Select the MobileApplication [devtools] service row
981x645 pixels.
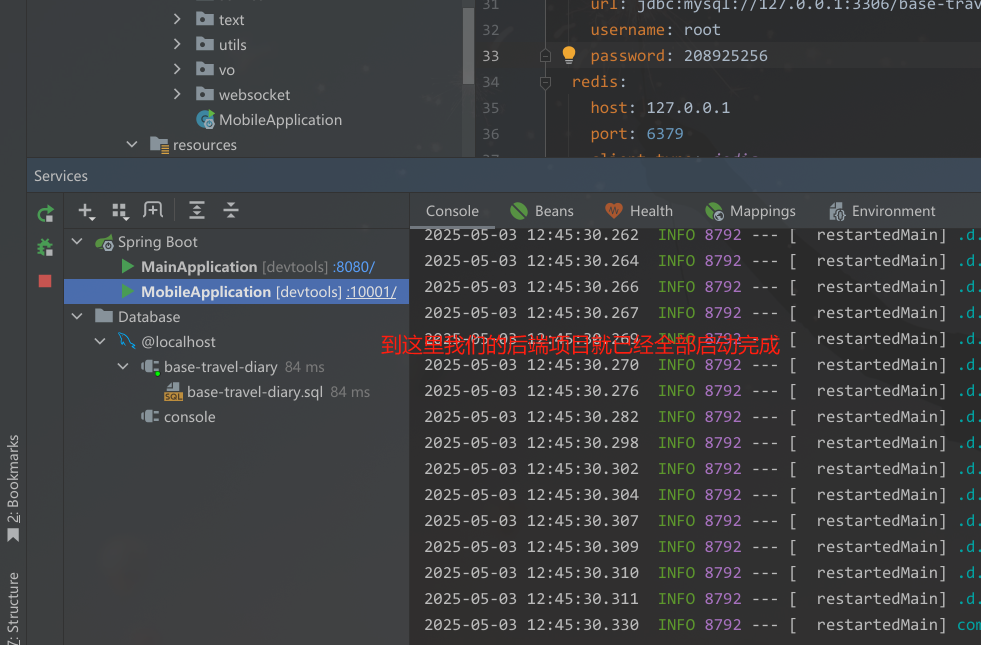pyautogui.click(x=236, y=292)
